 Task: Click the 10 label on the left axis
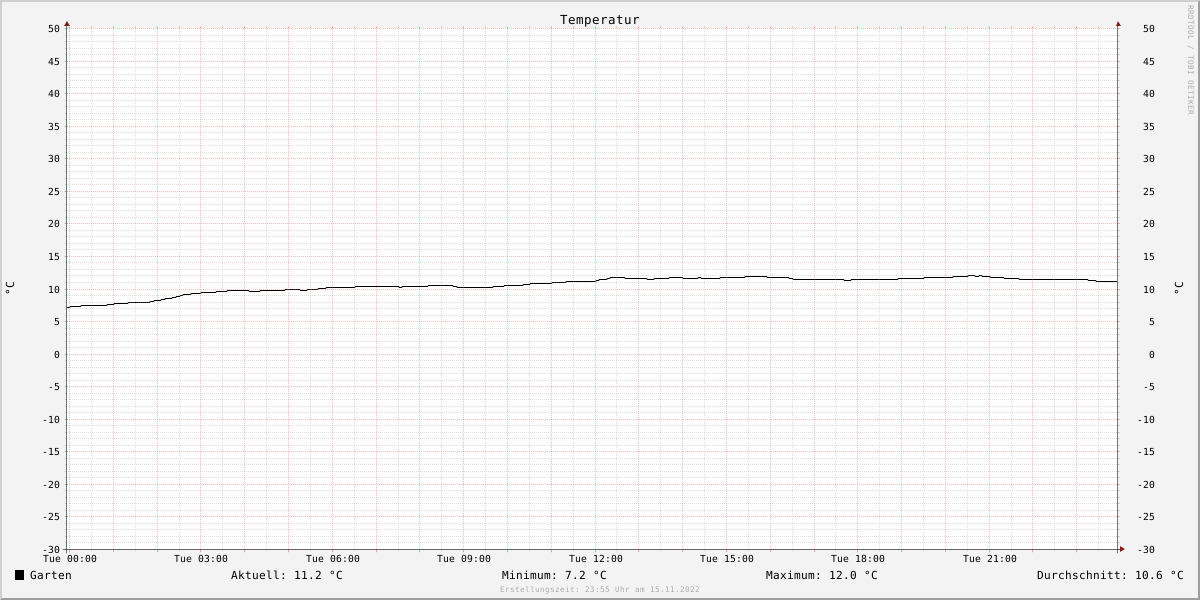click(53, 290)
